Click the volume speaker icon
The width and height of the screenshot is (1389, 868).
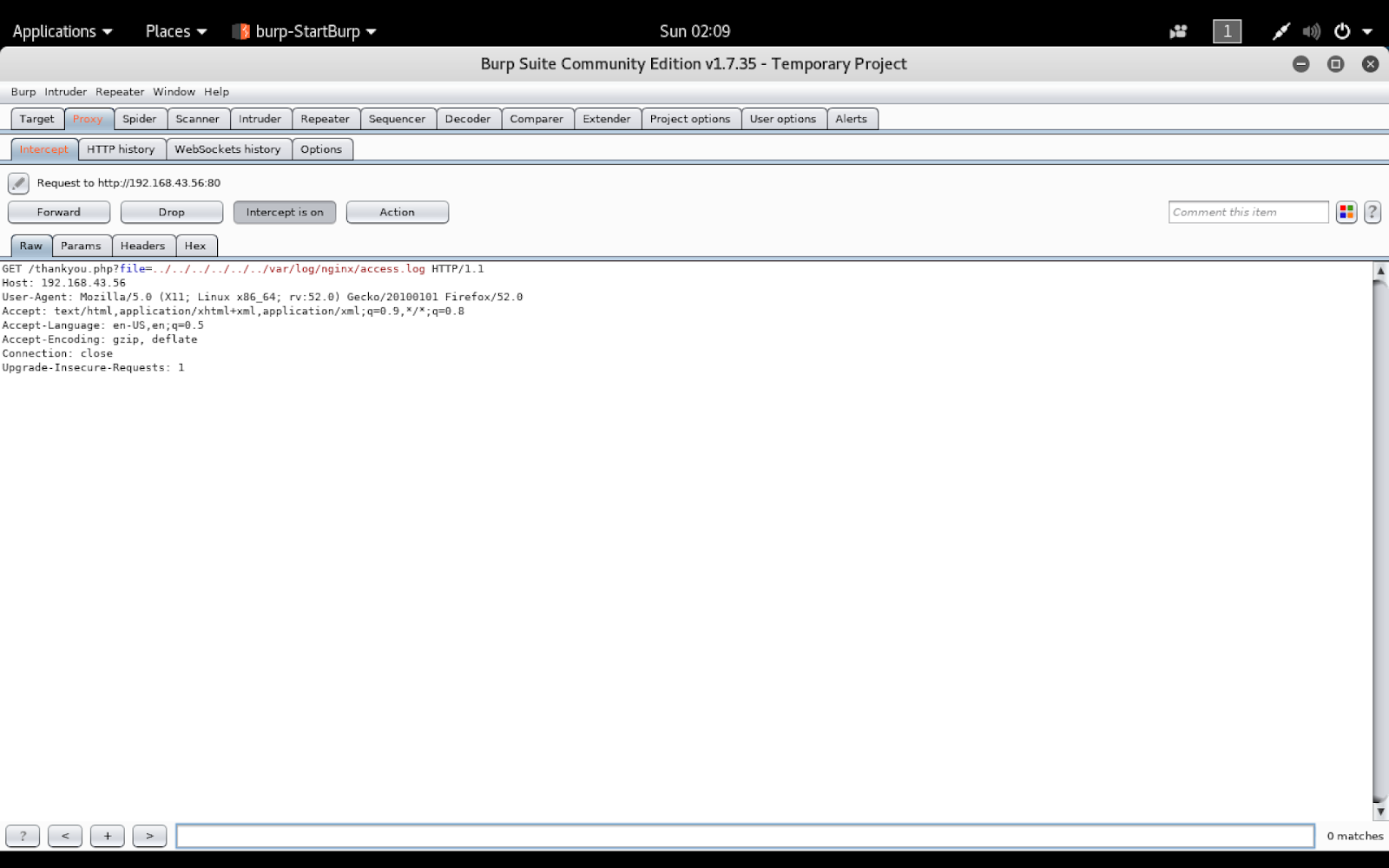coord(1311,31)
